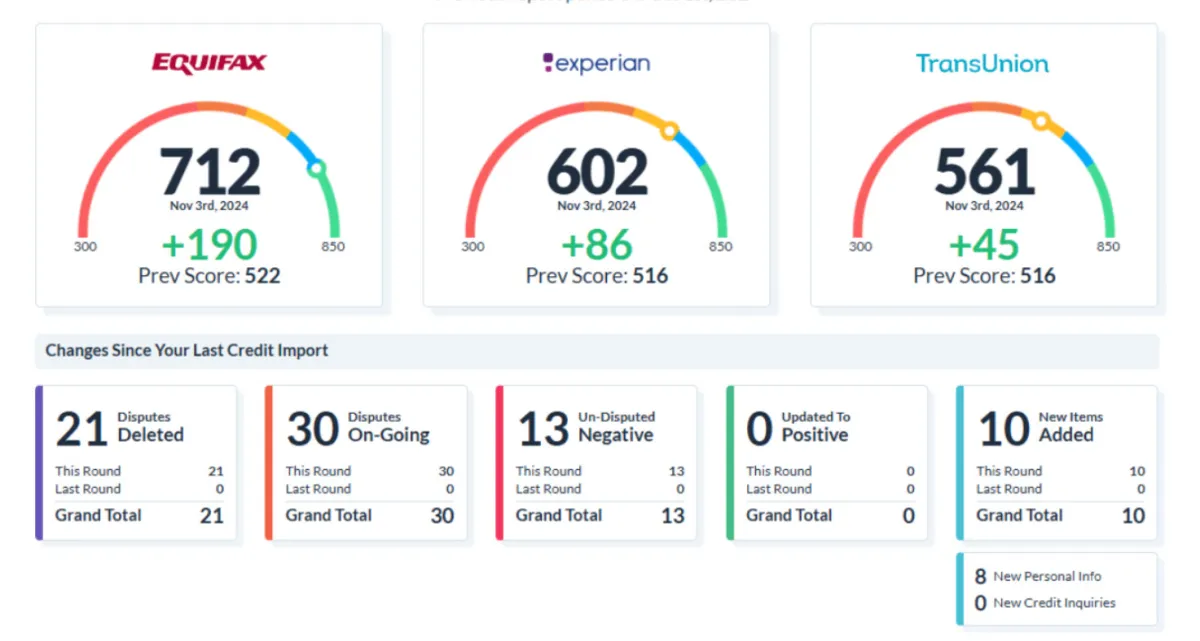Click the 850 maximum label on Experian gauge
The width and height of the screenshot is (1200, 641).
(x=720, y=247)
